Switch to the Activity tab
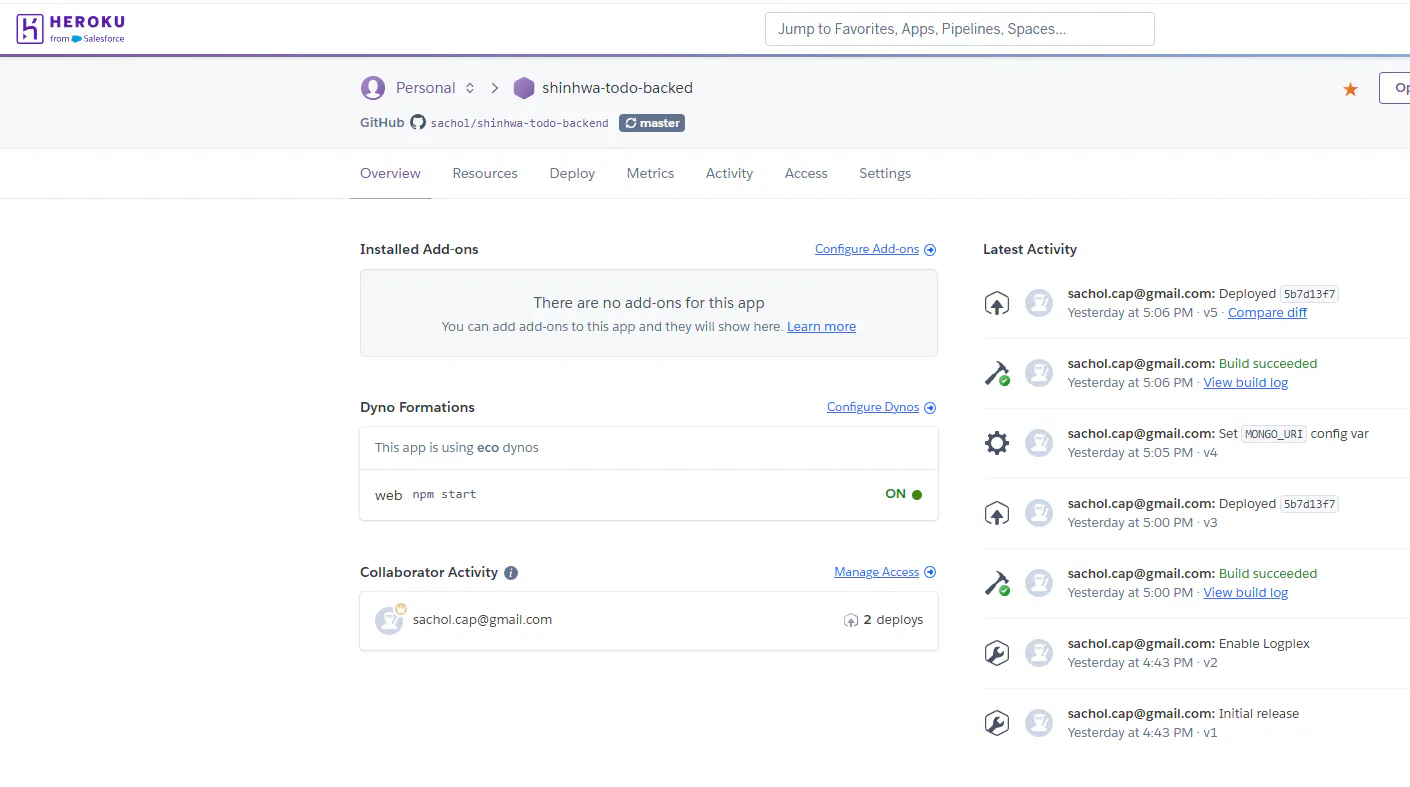The width and height of the screenshot is (1410, 787). click(x=729, y=173)
